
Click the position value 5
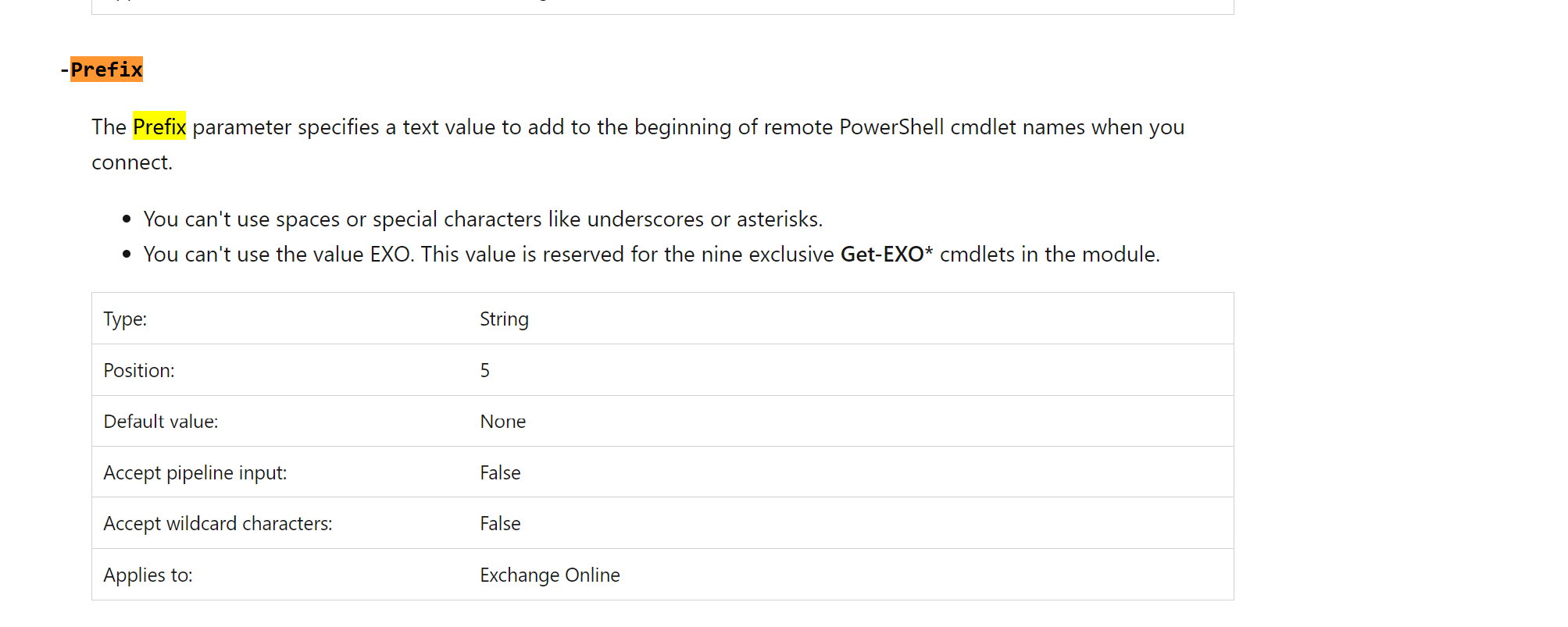[x=485, y=370]
